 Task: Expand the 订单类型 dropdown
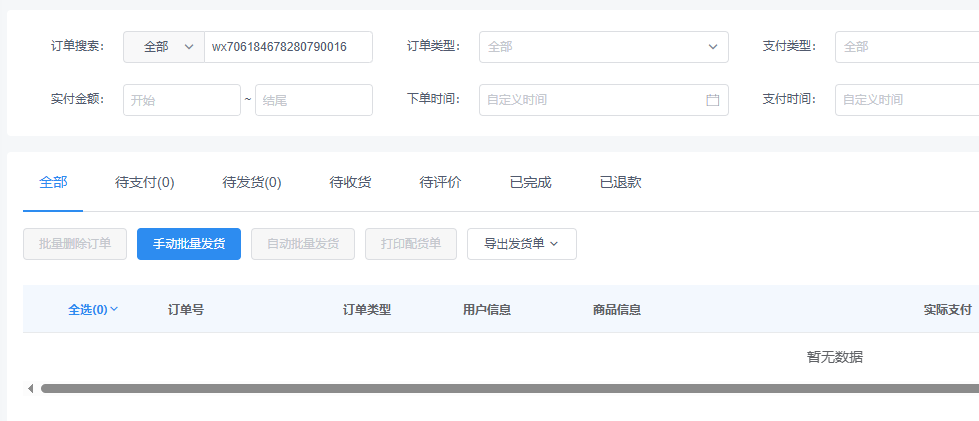(604, 47)
